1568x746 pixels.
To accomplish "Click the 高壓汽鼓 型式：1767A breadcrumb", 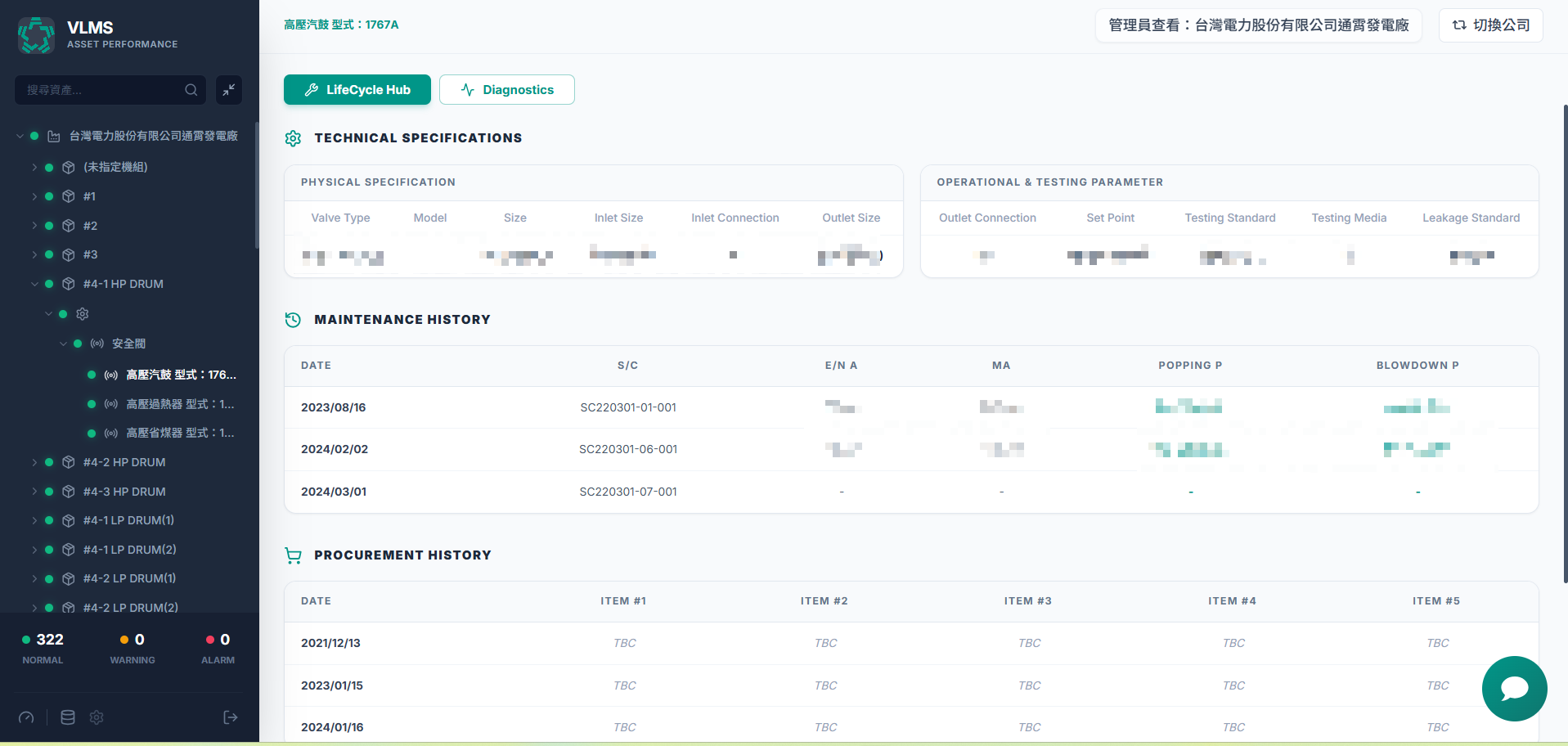I will coord(341,25).
